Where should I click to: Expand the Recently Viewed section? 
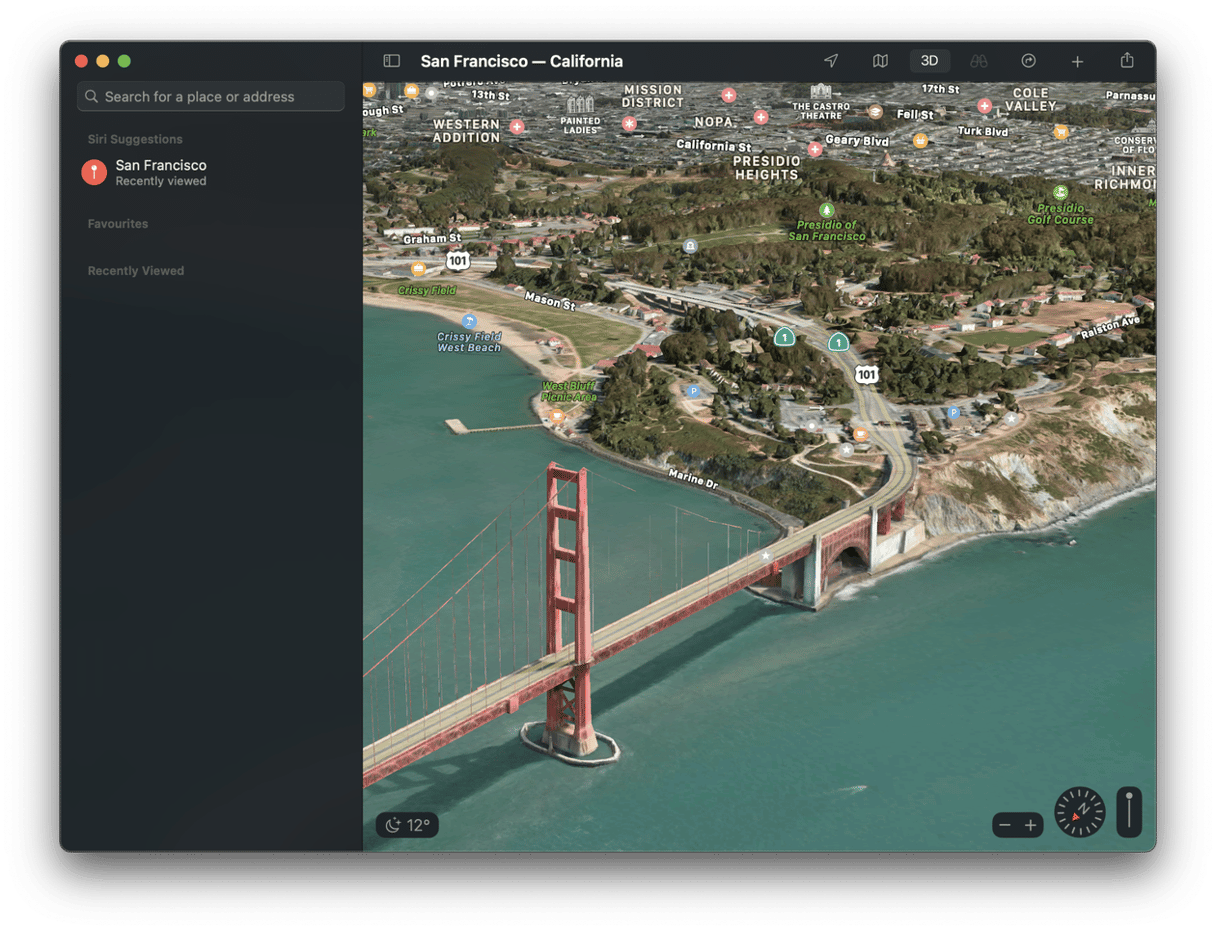tap(136, 271)
